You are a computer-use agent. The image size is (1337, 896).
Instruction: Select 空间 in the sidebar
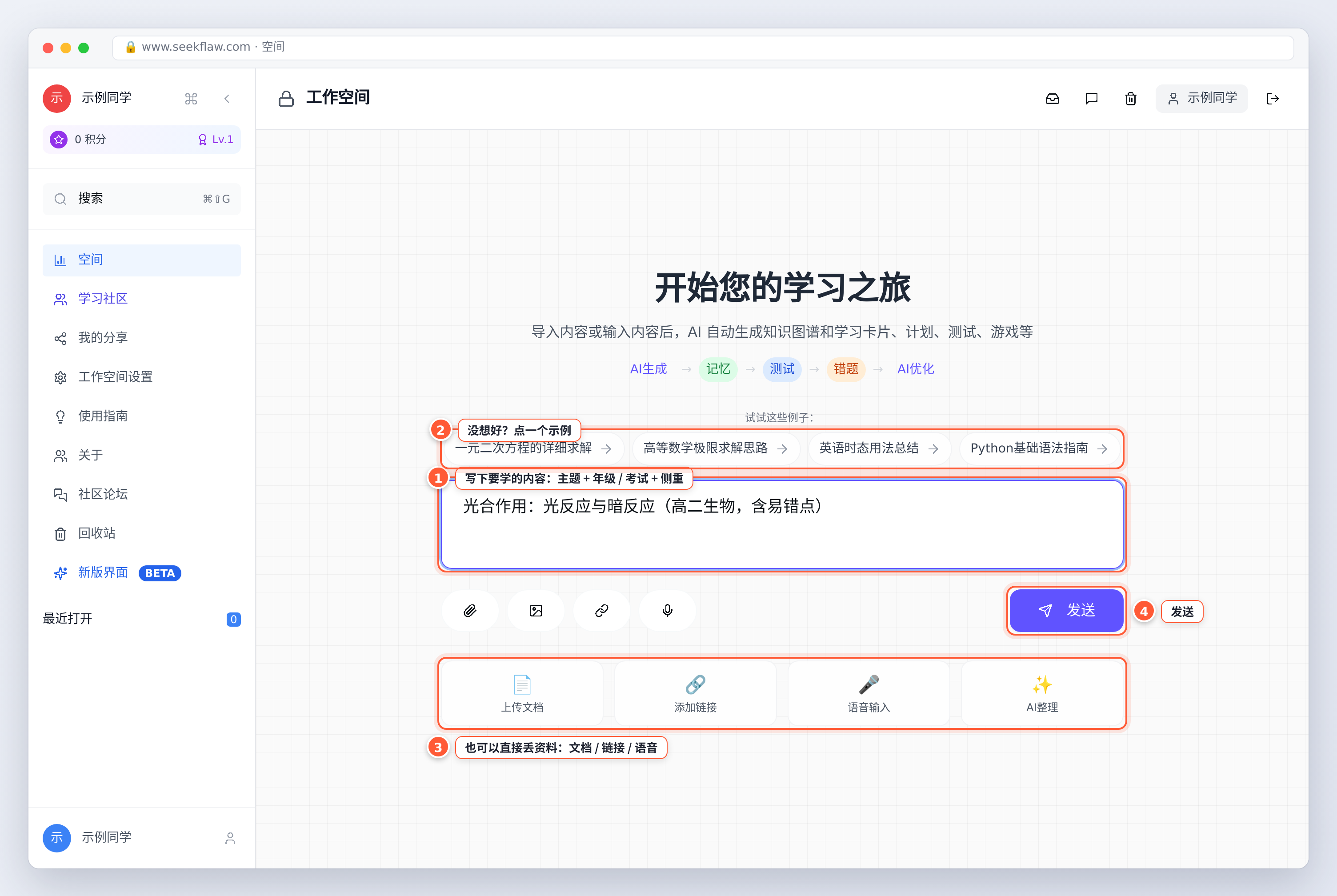142,260
